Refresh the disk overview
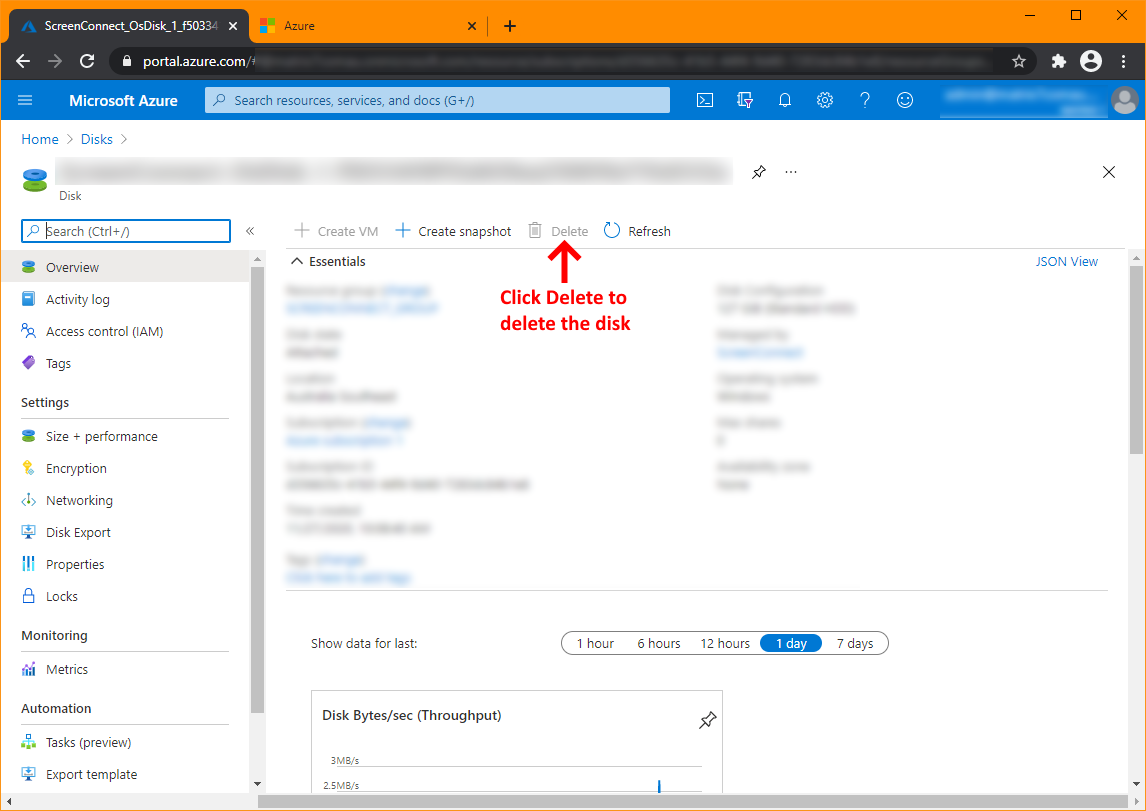This screenshot has width=1146, height=811. 637,231
